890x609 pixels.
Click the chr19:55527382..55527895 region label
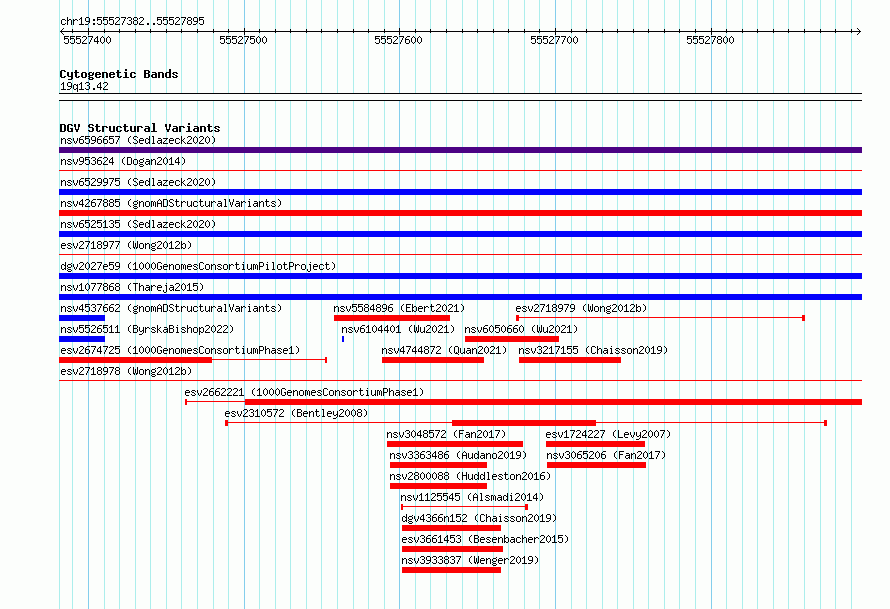[x=132, y=21]
